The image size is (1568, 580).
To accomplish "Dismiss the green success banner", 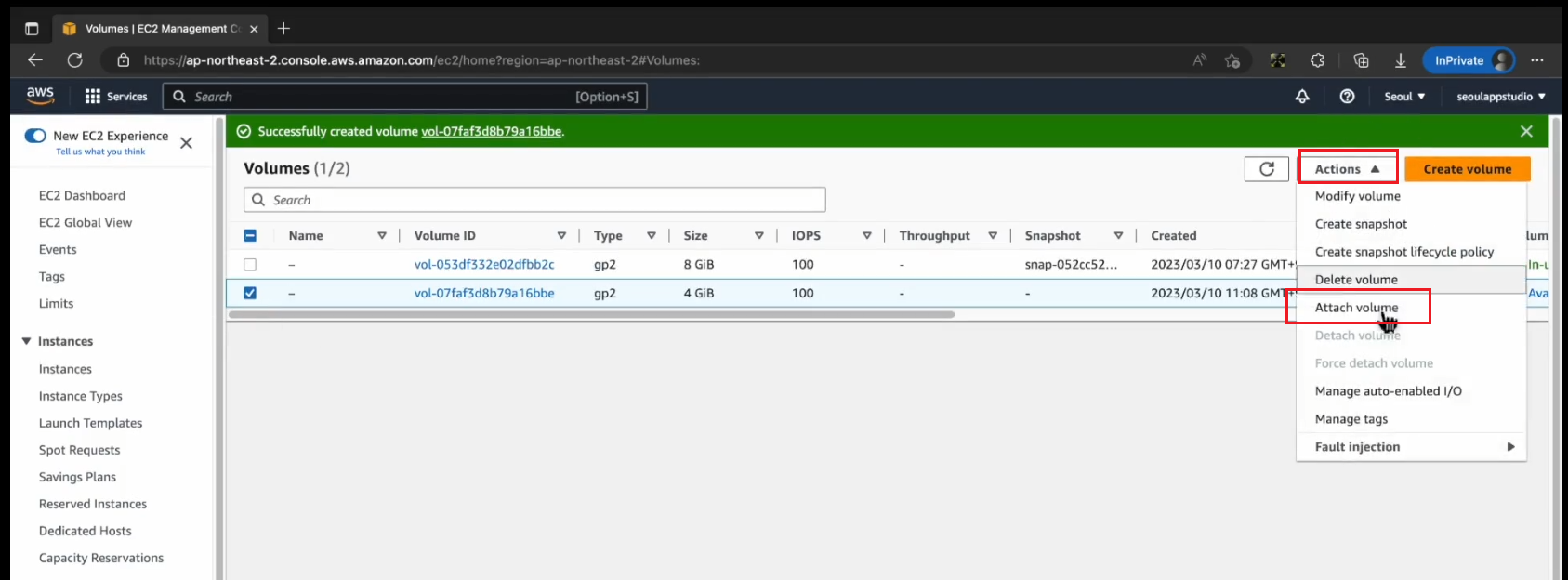I will 1526,131.
